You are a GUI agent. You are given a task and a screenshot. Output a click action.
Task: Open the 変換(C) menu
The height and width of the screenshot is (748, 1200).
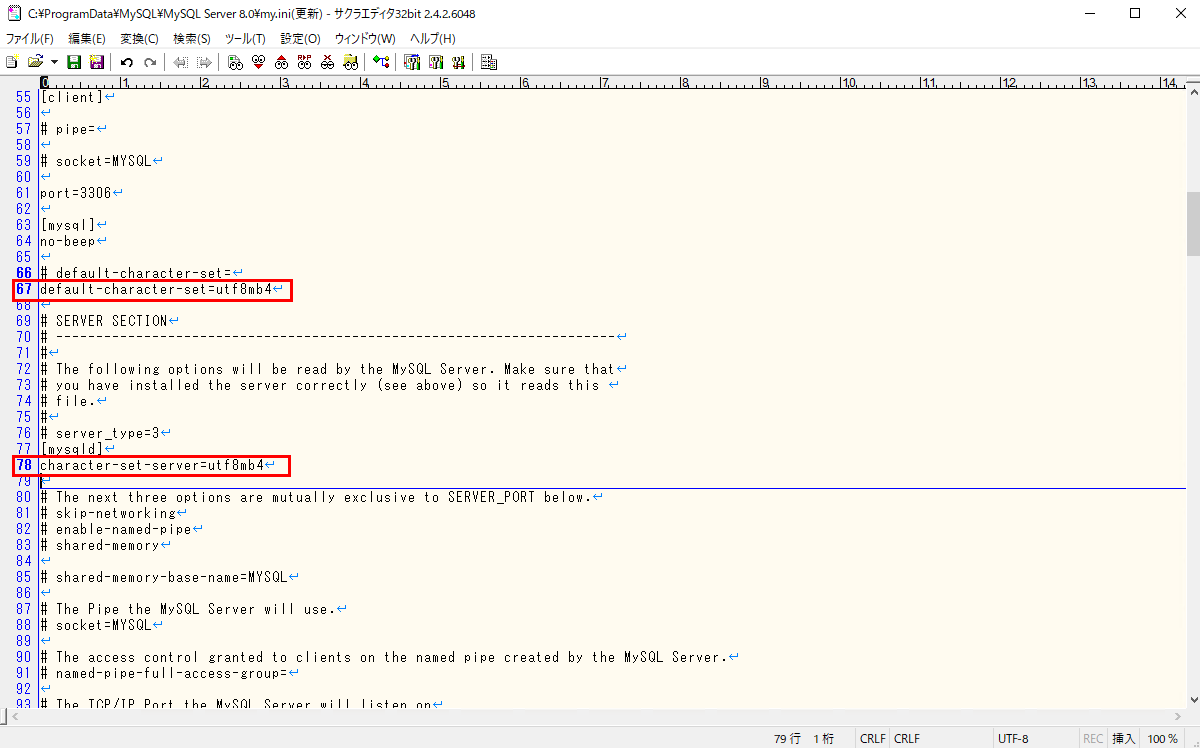point(139,38)
